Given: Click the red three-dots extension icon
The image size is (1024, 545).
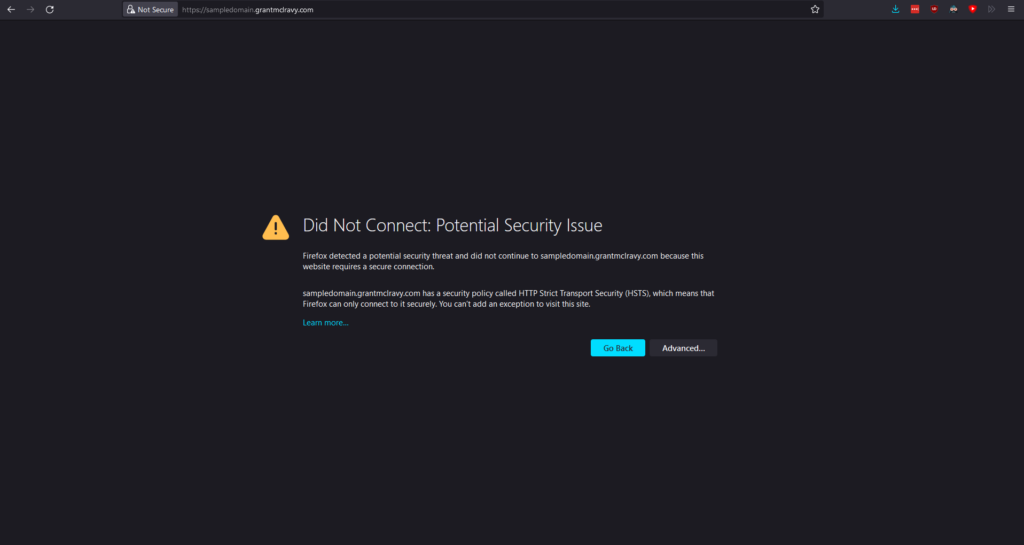Looking at the screenshot, I should pyautogui.click(x=915, y=9).
